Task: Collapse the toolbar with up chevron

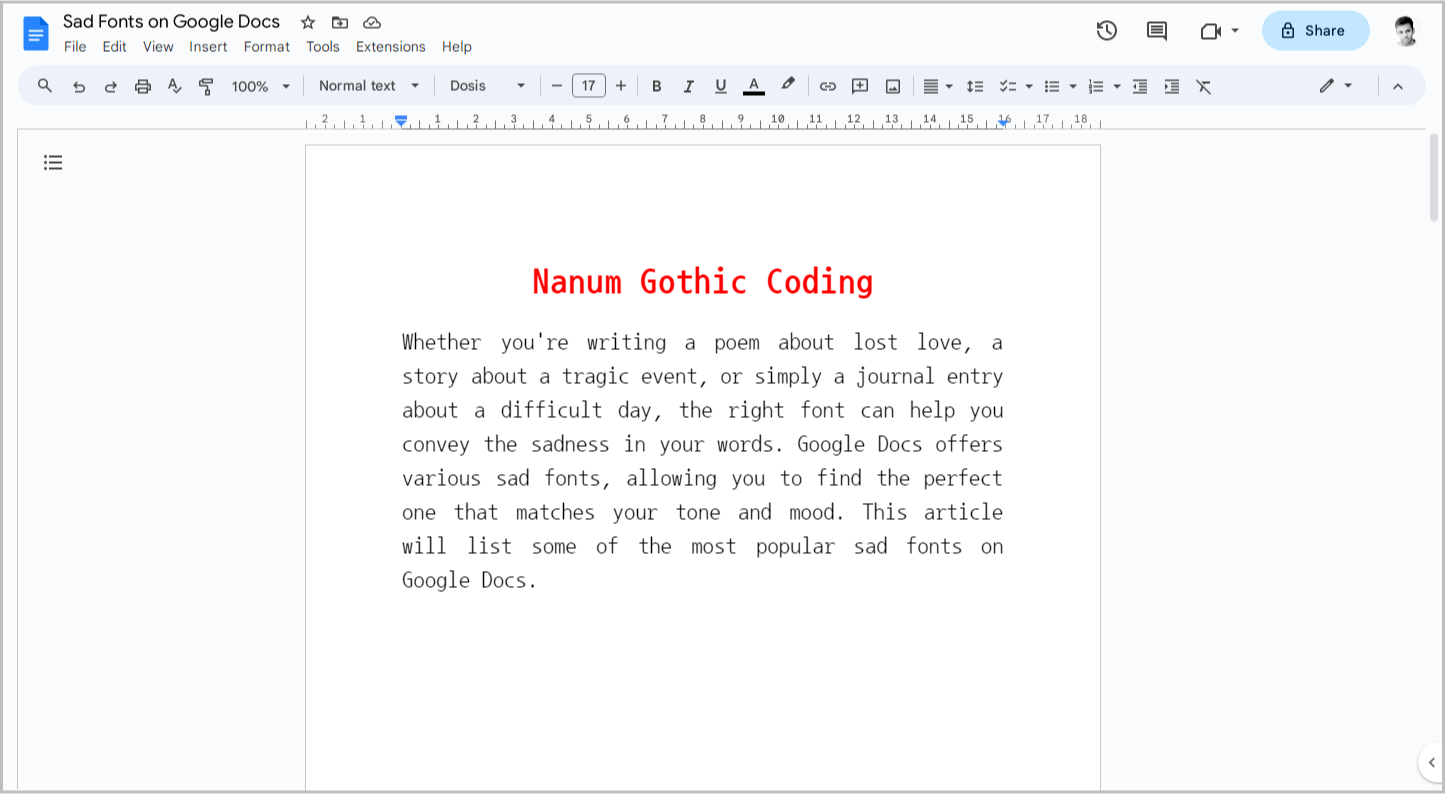Action: (1398, 86)
